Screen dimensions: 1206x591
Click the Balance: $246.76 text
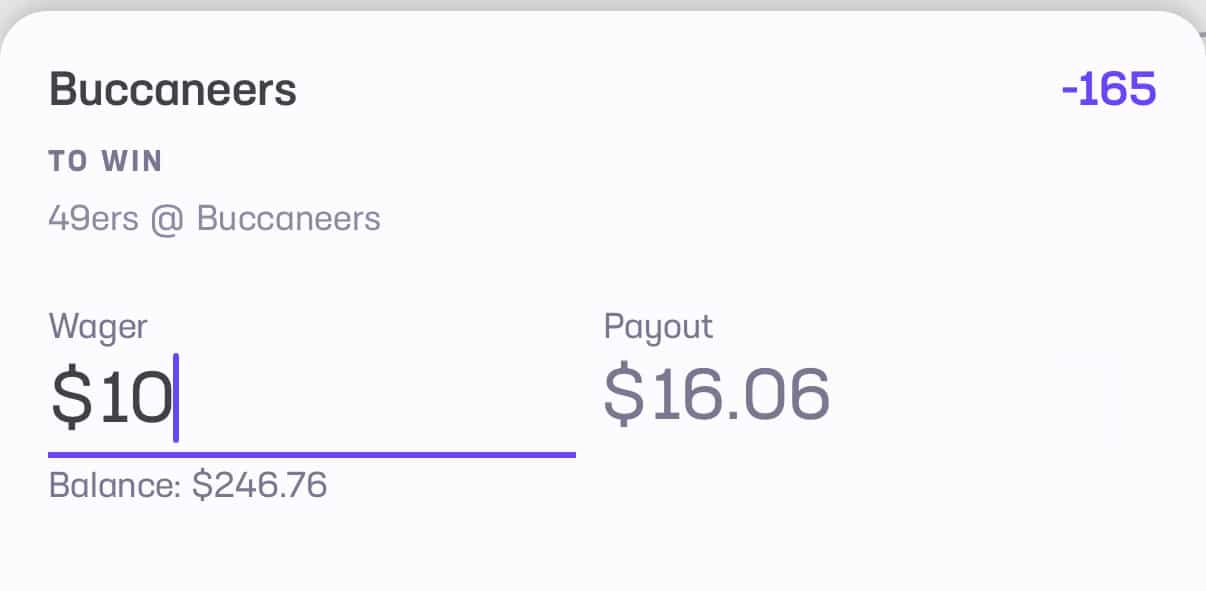pyautogui.click(x=188, y=485)
